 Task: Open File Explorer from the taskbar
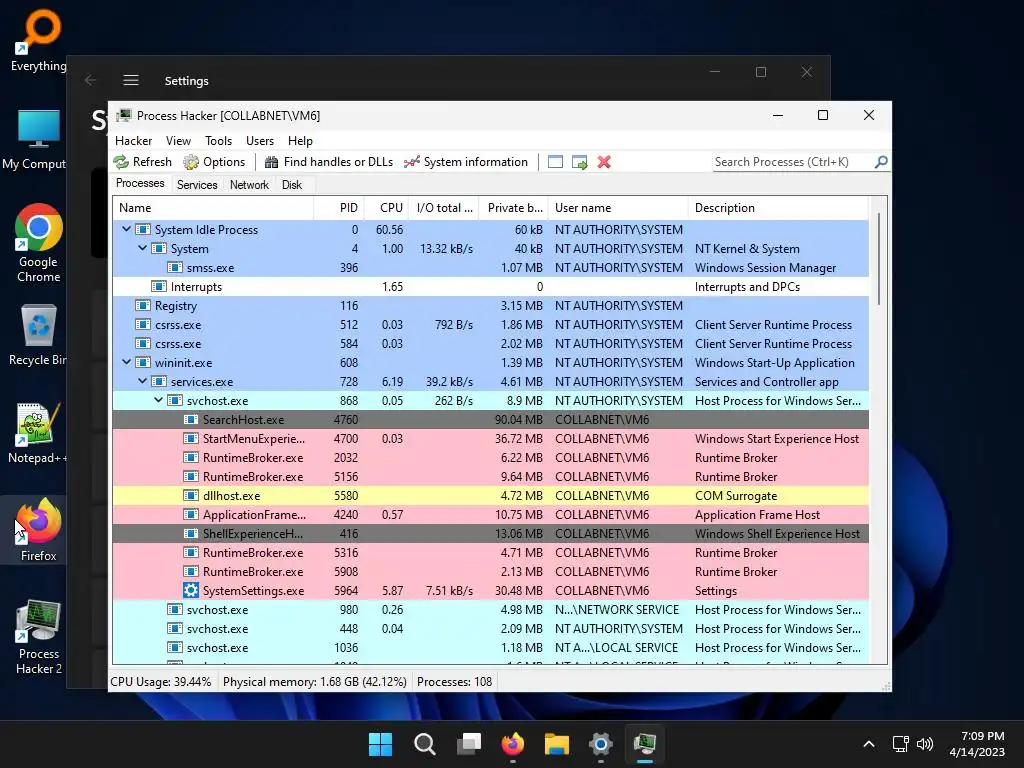pos(557,744)
